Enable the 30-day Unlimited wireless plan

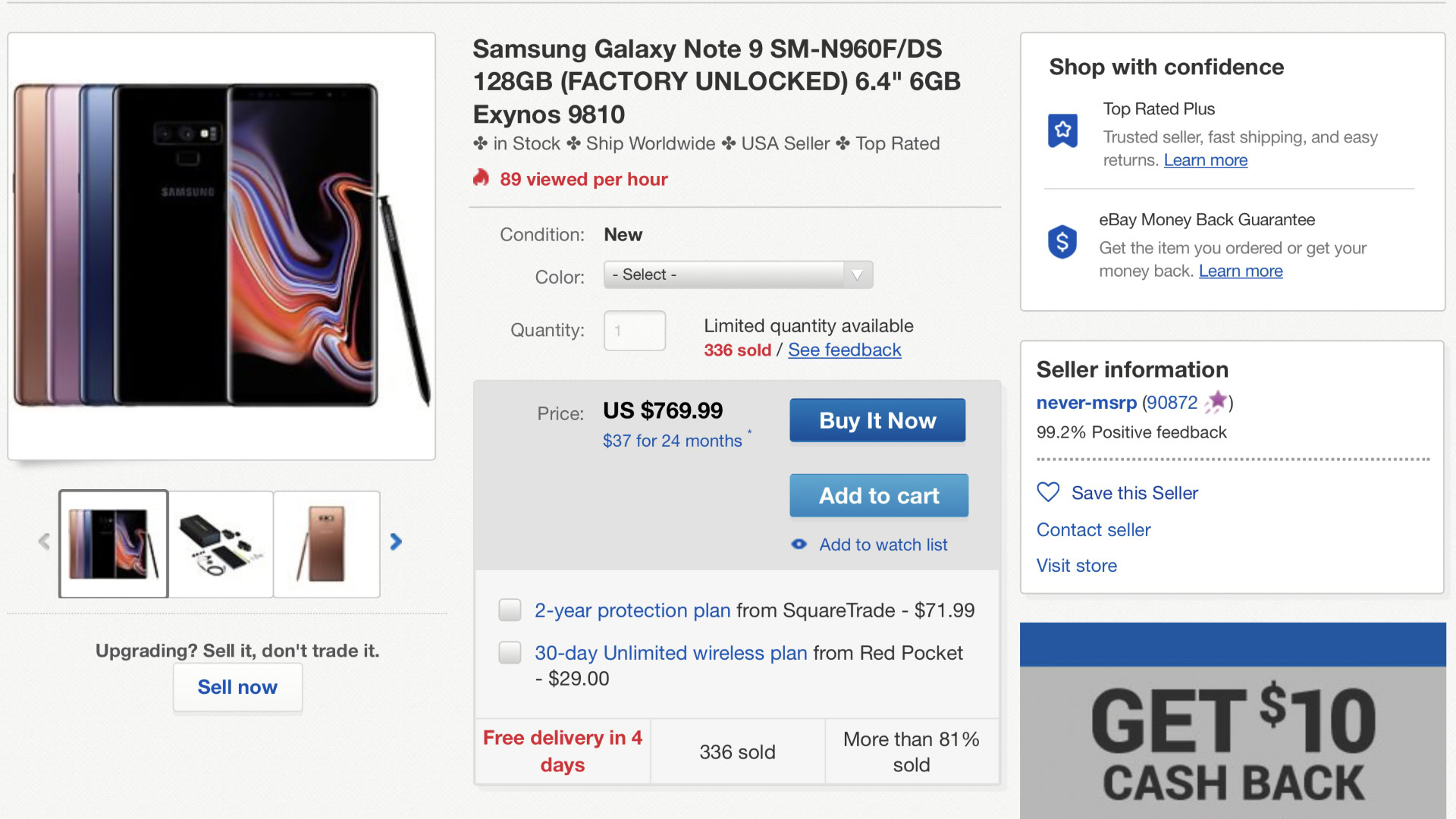tap(510, 652)
